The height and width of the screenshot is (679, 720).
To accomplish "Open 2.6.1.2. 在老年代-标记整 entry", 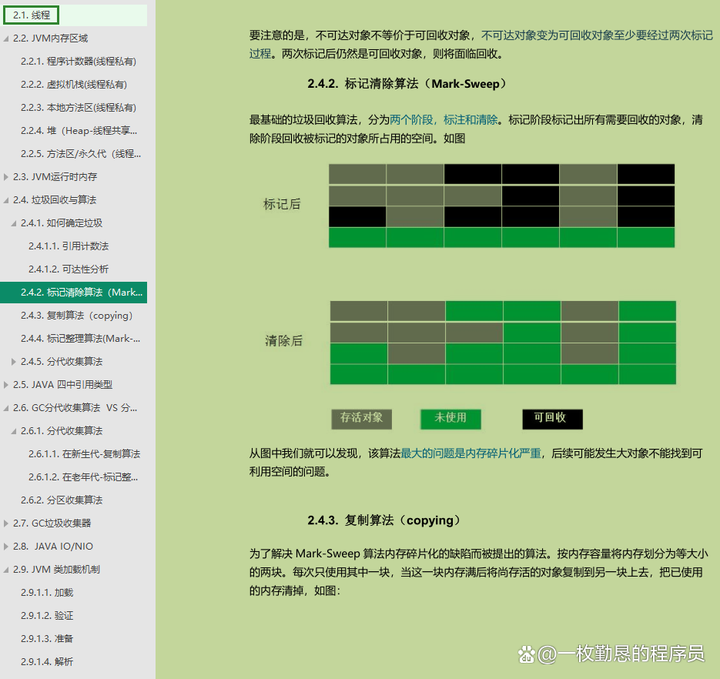I will pyautogui.click(x=83, y=477).
